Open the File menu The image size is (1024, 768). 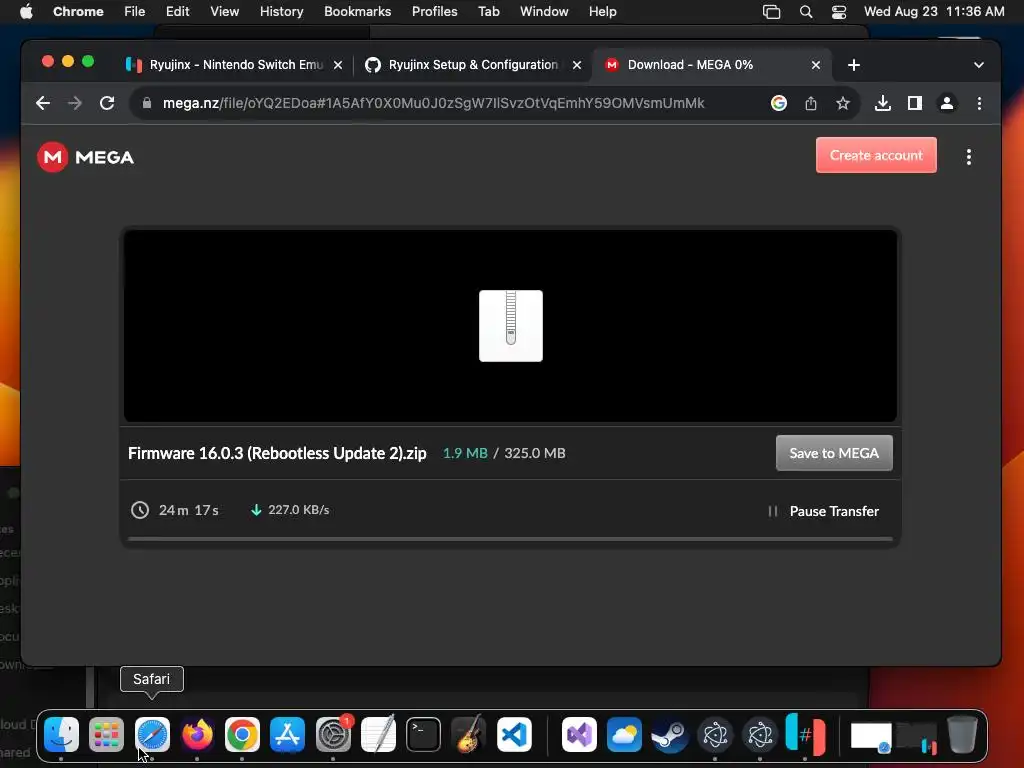pos(135,11)
